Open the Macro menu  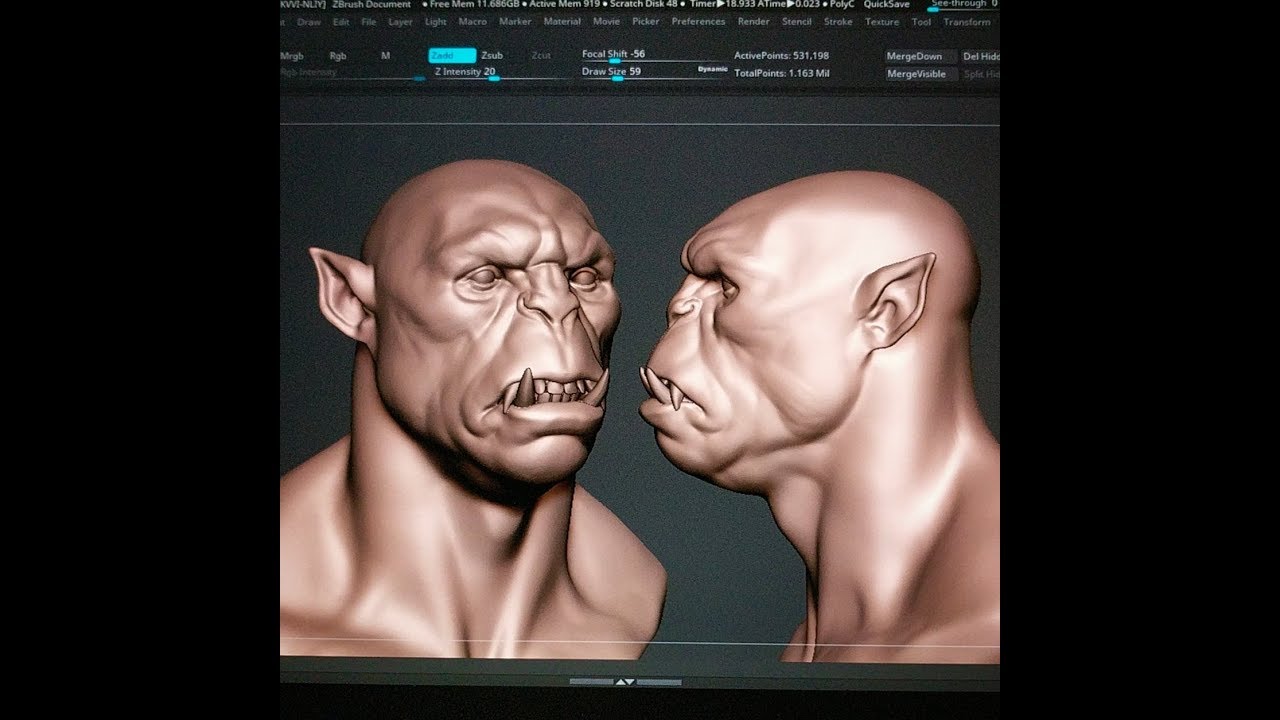473,22
